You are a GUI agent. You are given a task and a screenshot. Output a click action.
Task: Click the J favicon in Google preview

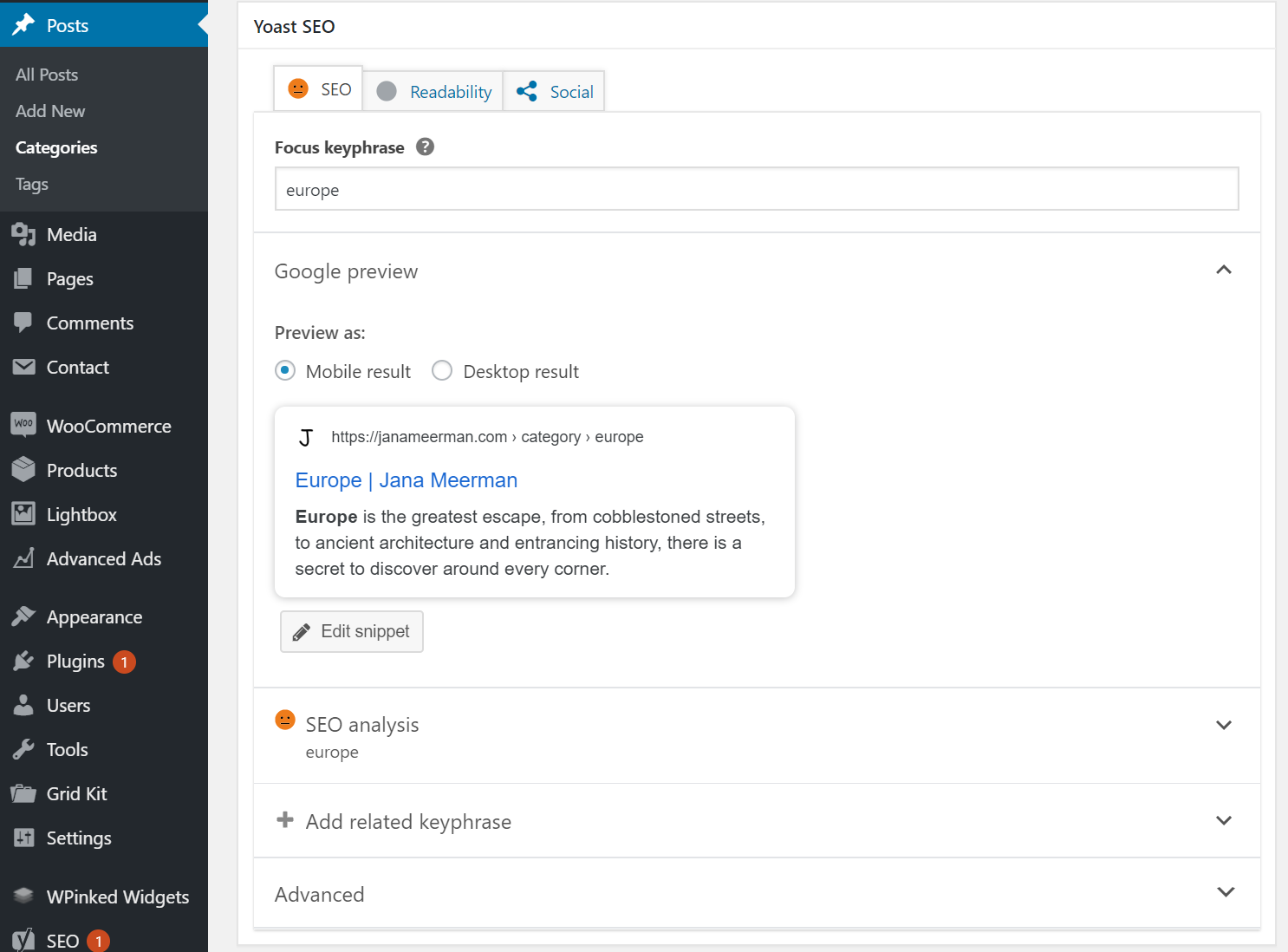(x=305, y=438)
